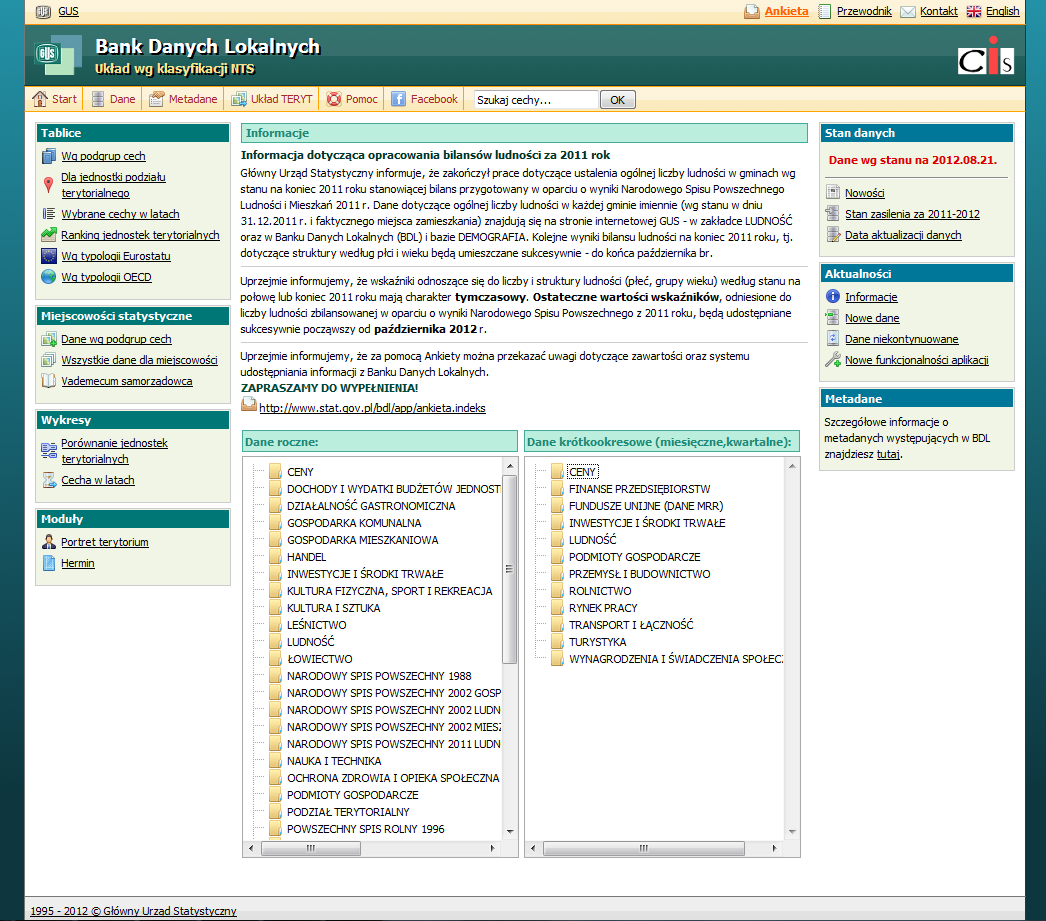Click the red pin icon for territorial units
The image size is (1046, 921).
pos(48,185)
